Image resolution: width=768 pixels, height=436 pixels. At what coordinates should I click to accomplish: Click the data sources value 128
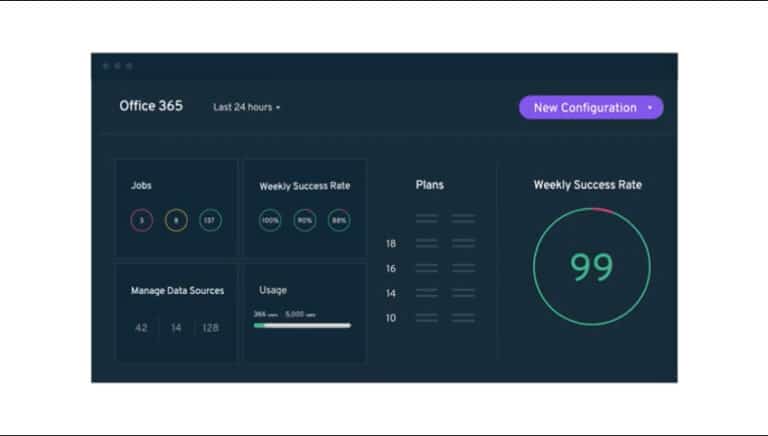pyautogui.click(x=211, y=328)
